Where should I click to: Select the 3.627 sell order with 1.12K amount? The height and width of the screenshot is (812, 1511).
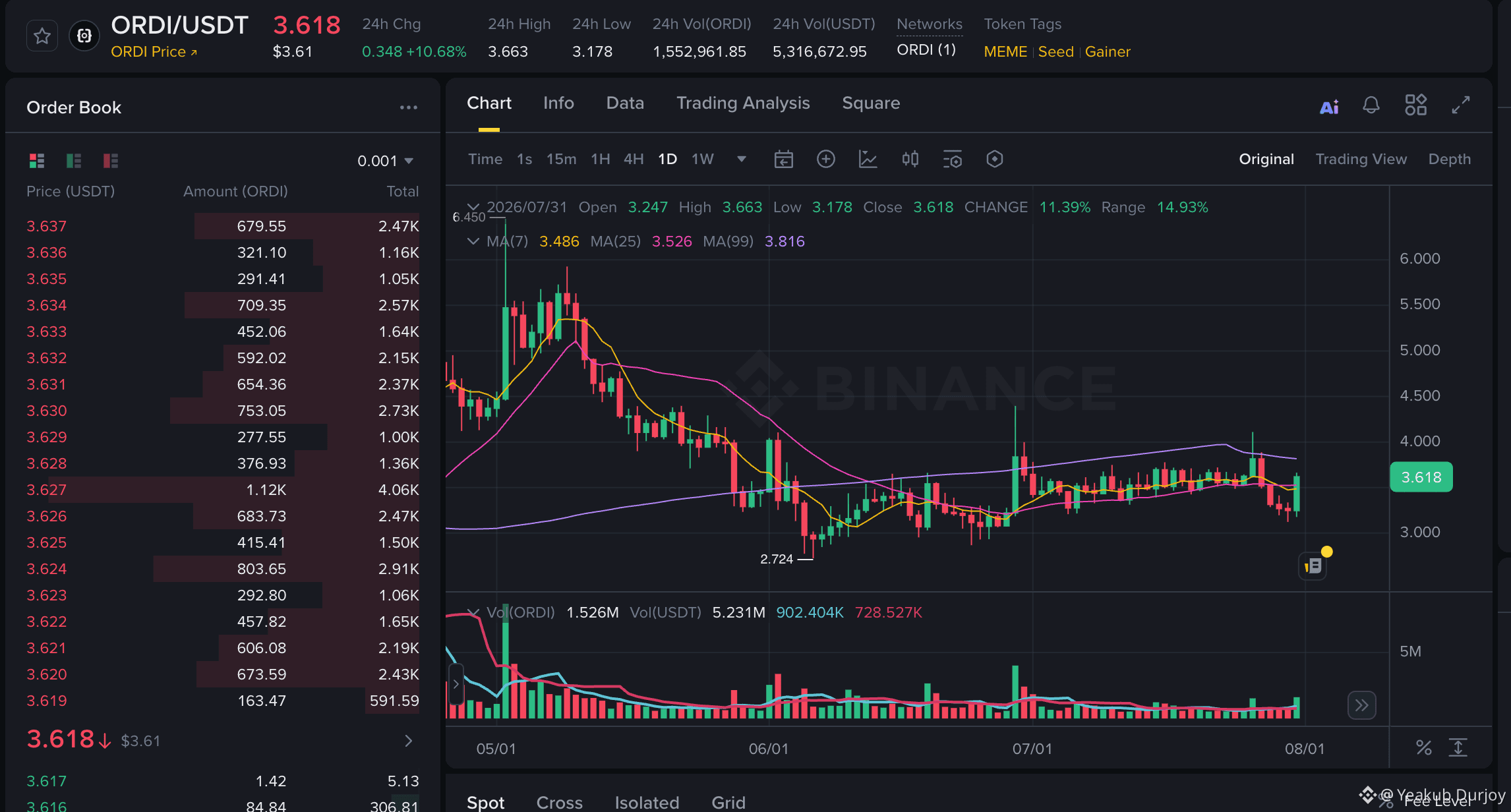(223, 490)
